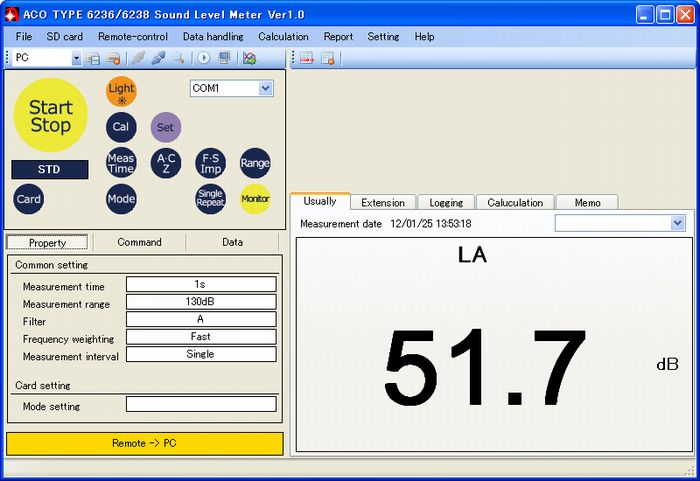This screenshot has width=700, height=481.
Task: Click the Measurement time field showing 1s
Action: click(201, 284)
